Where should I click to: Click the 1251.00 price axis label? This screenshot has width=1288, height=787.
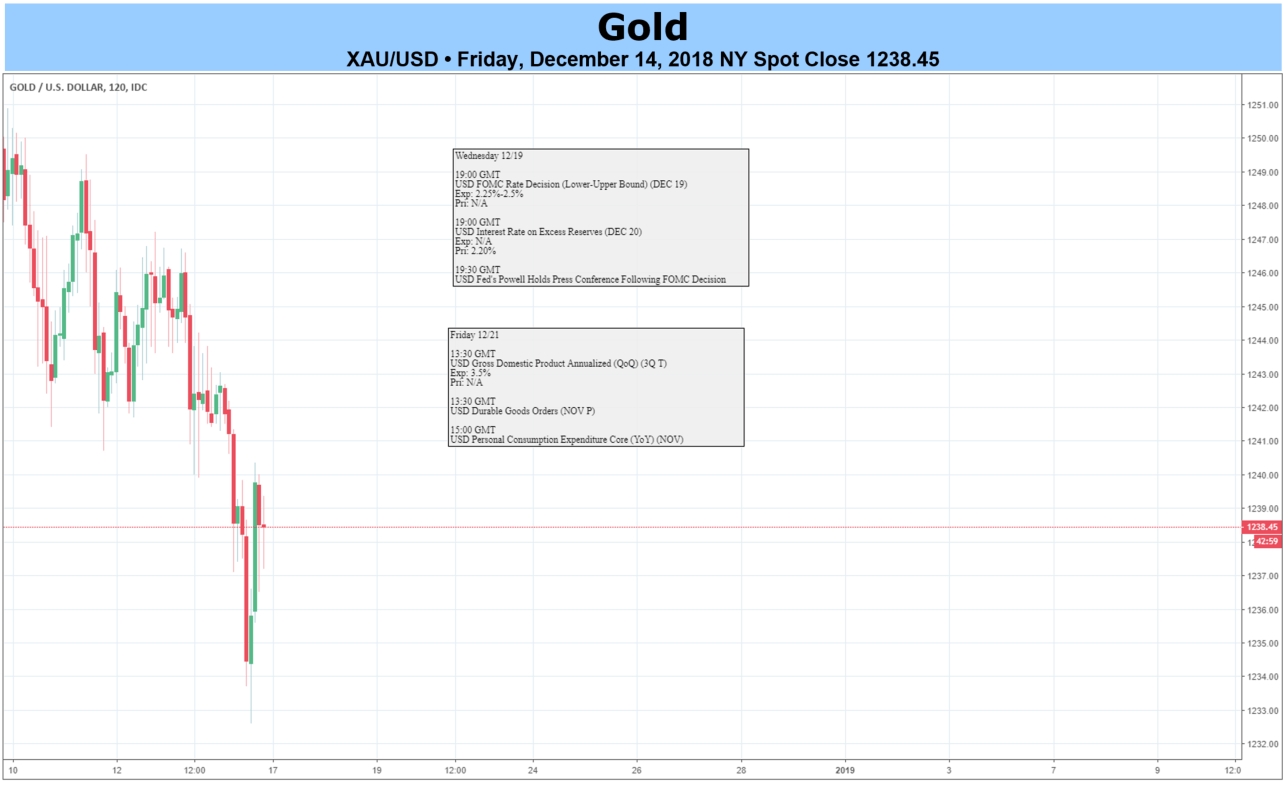[1261, 105]
